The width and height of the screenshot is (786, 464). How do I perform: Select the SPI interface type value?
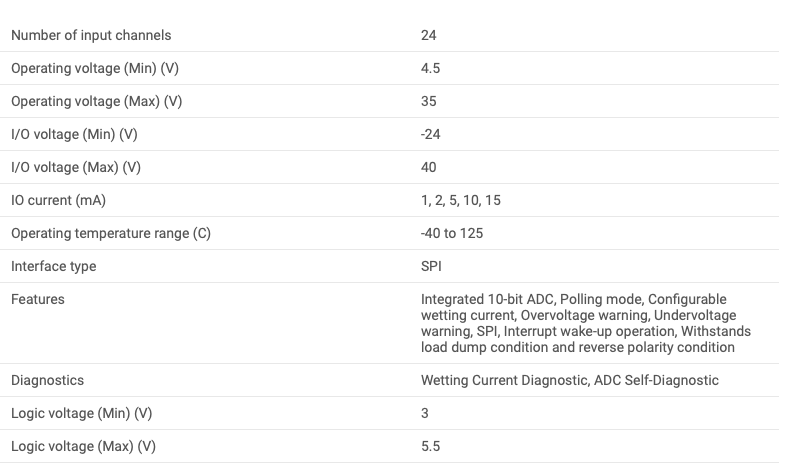point(431,267)
